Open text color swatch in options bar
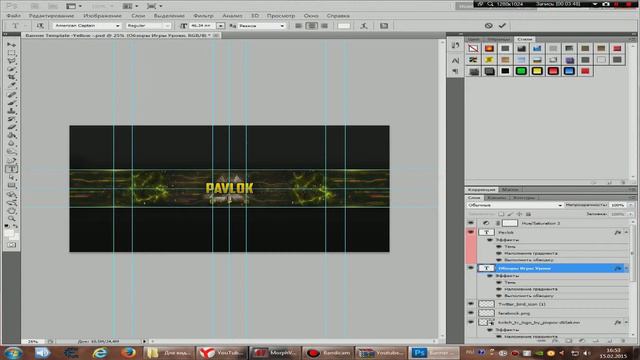 [344, 26]
